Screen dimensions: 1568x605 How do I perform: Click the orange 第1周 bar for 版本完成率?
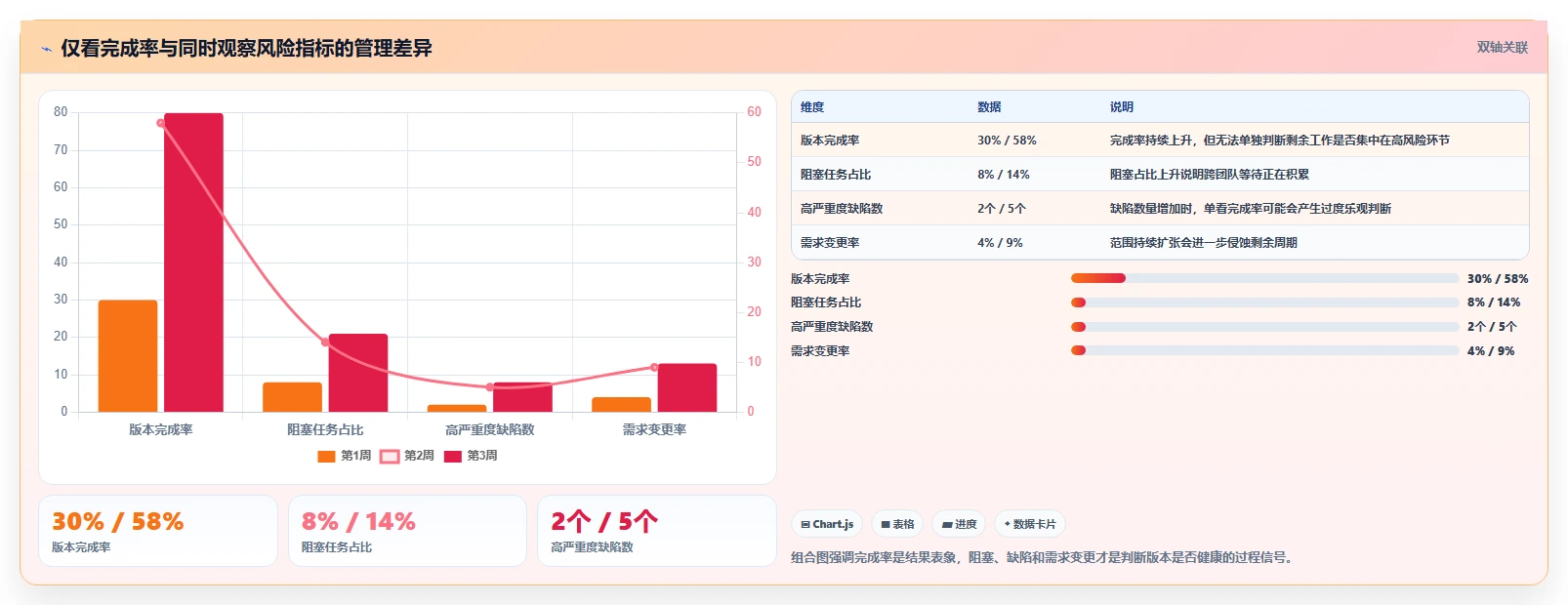point(128,356)
